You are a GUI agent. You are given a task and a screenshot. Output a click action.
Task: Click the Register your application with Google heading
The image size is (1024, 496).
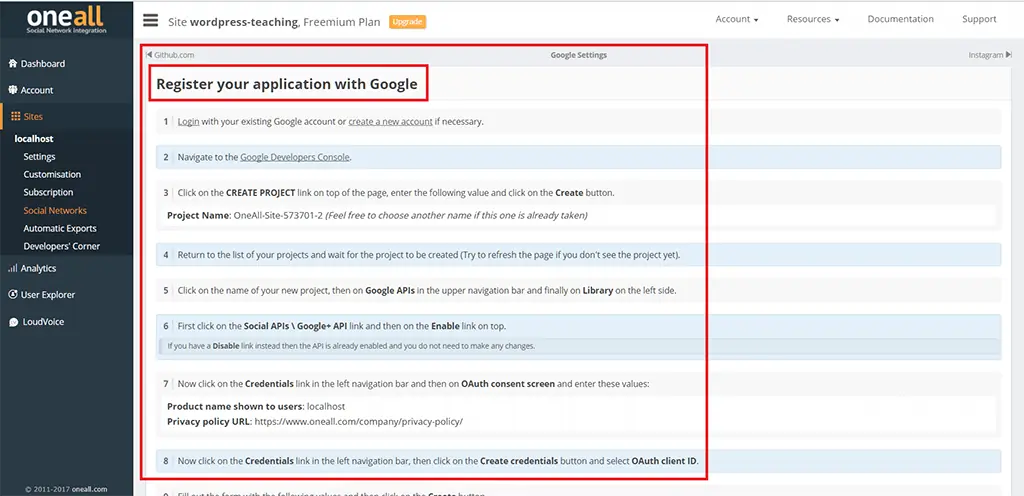click(x=287, y=84)
